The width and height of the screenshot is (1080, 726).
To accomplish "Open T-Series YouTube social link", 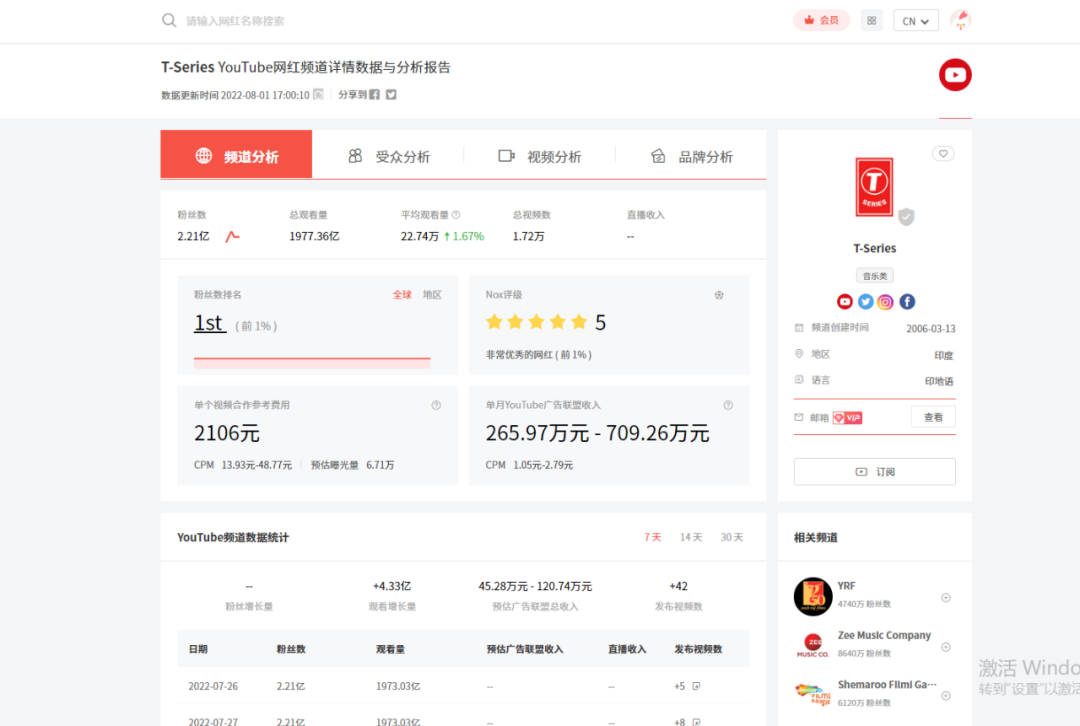I will point(844,302).
